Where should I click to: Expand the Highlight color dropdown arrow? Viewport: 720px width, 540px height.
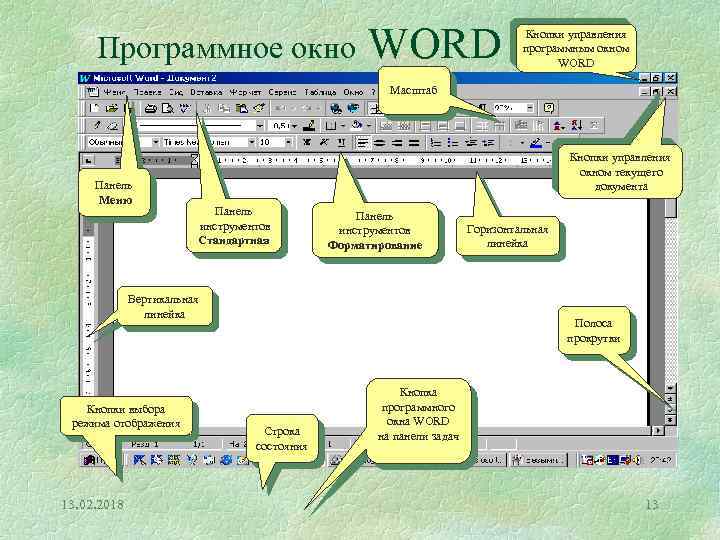tap(548, 143)
